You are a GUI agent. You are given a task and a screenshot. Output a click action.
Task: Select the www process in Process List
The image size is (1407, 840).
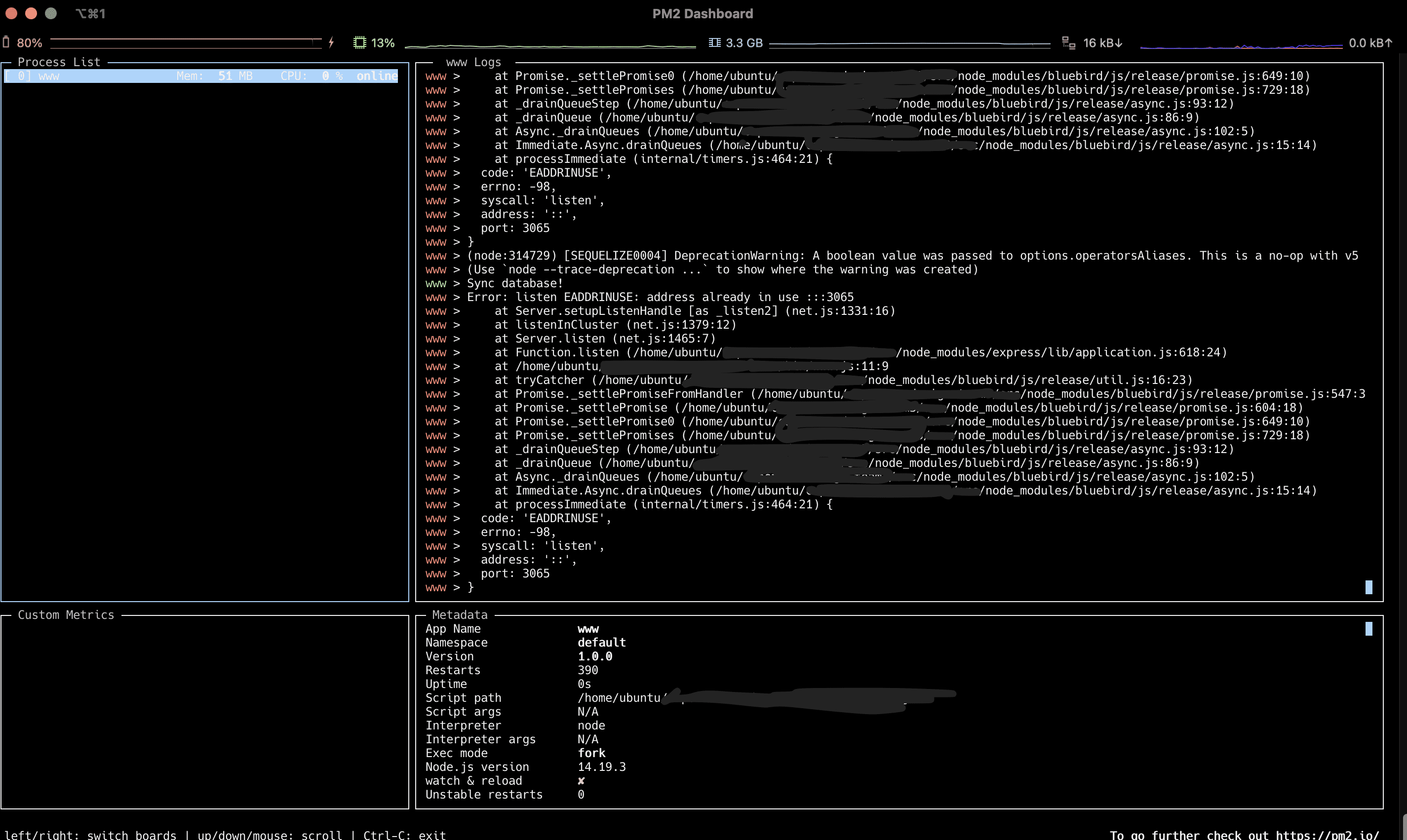pyautogui.click(x=49, y=76)
